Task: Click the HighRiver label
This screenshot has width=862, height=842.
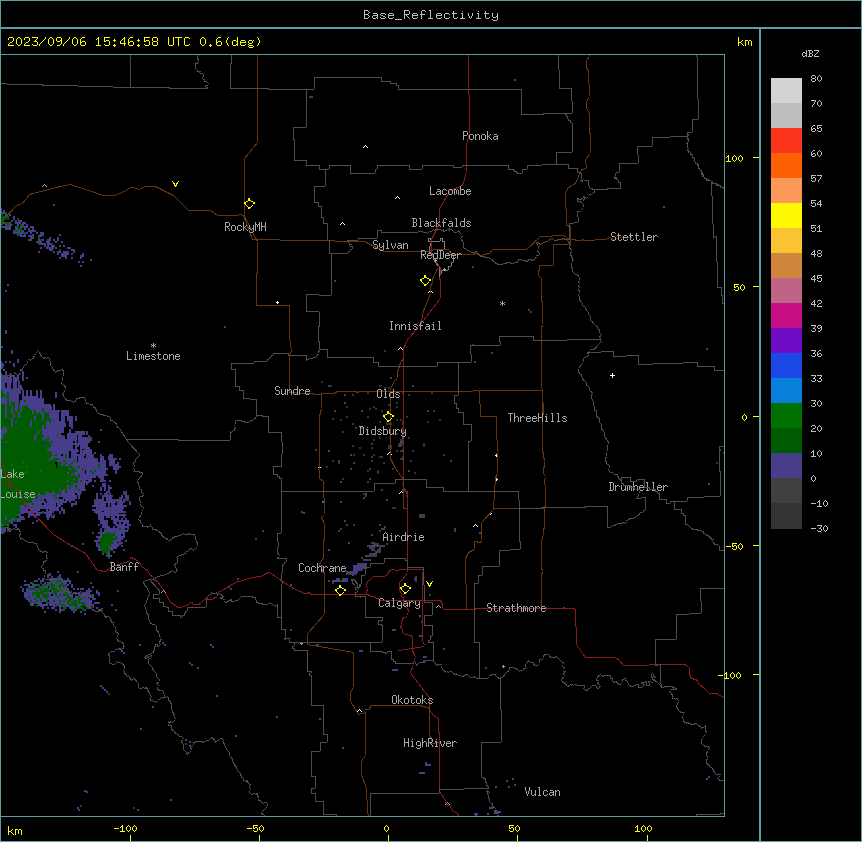Action: (x=430, y=743)
